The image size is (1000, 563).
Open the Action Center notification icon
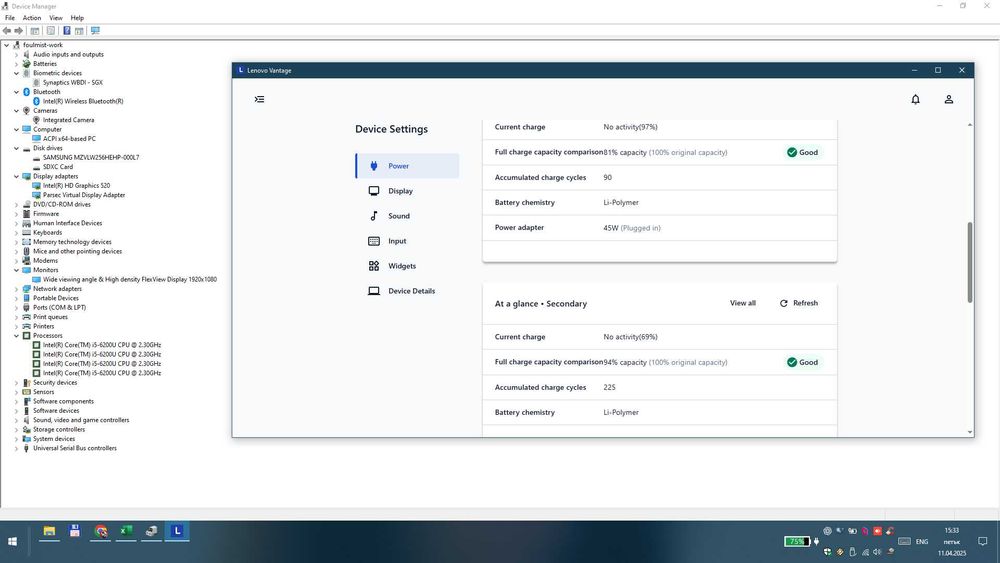983,541
